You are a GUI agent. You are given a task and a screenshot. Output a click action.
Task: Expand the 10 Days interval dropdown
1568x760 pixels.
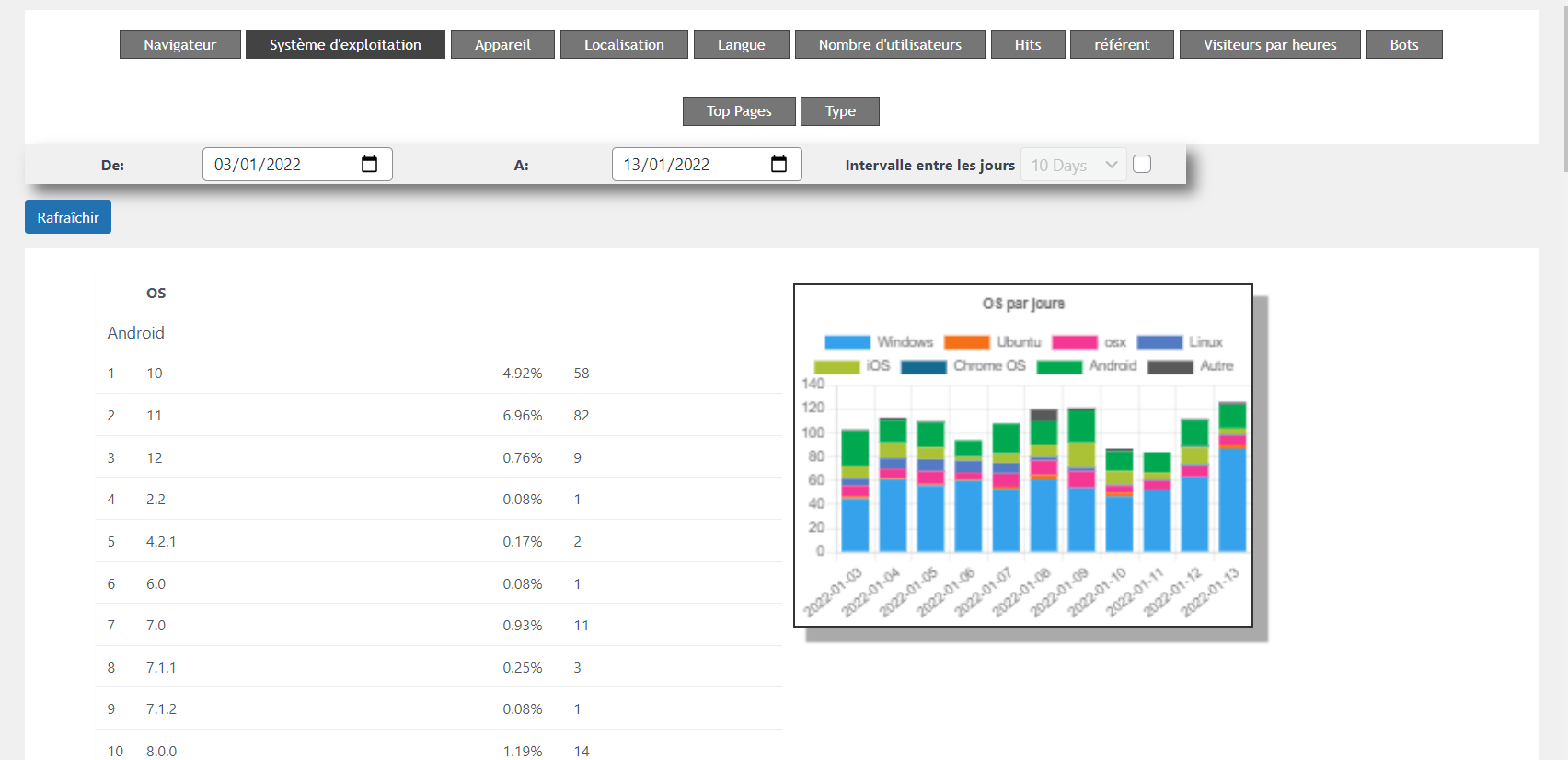[1073, 165]
